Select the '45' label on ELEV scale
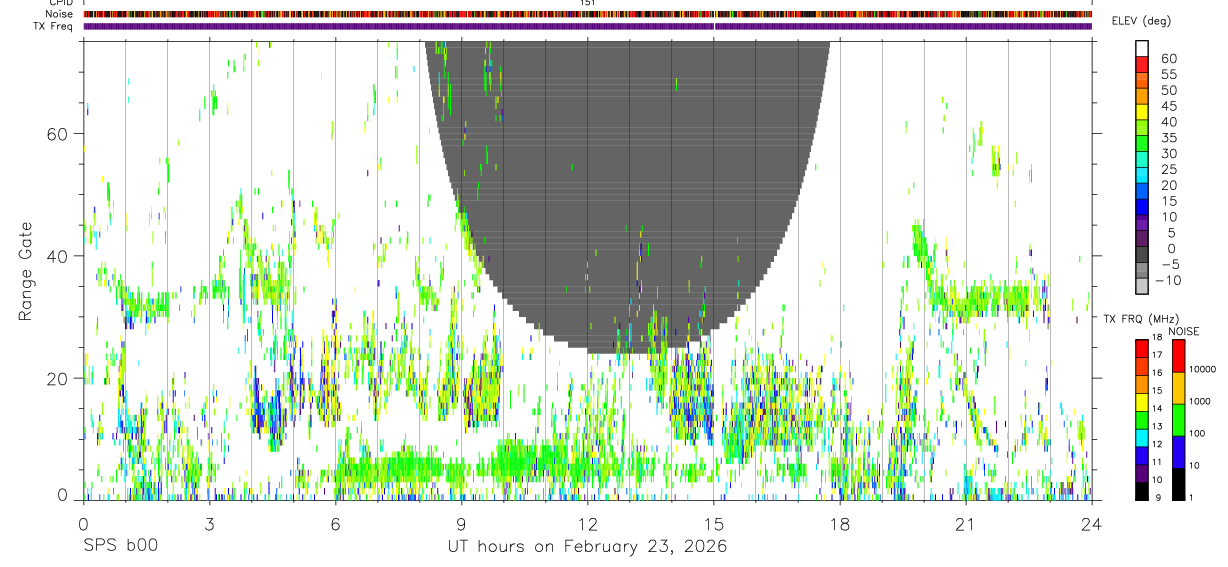The height and width of the screenshot is (567, 1228). [x=1167, y=106]
